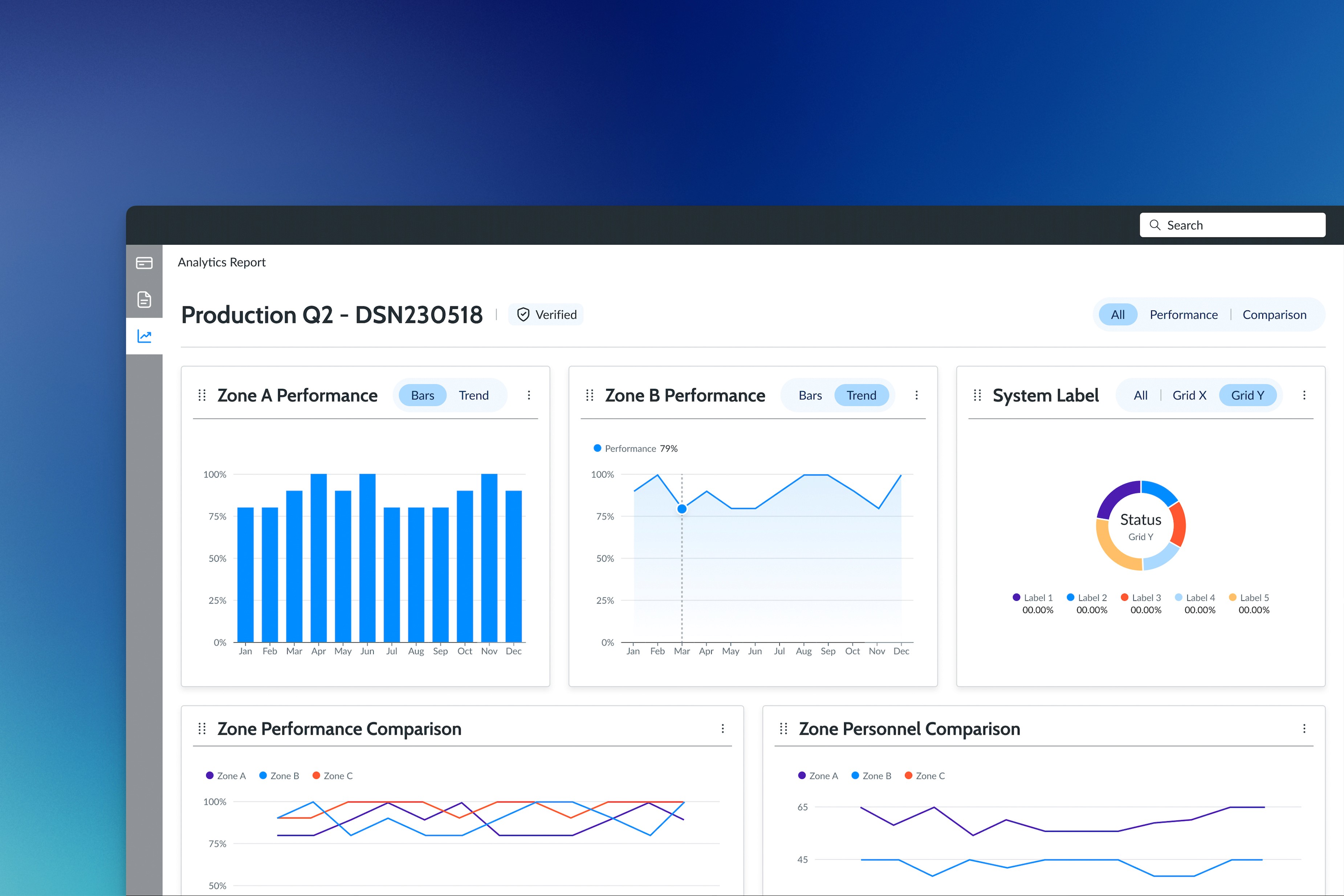The width and height of the screenshot is (1344, 896).
Task: Select All option in System Label
Action: click(1140, 395)
